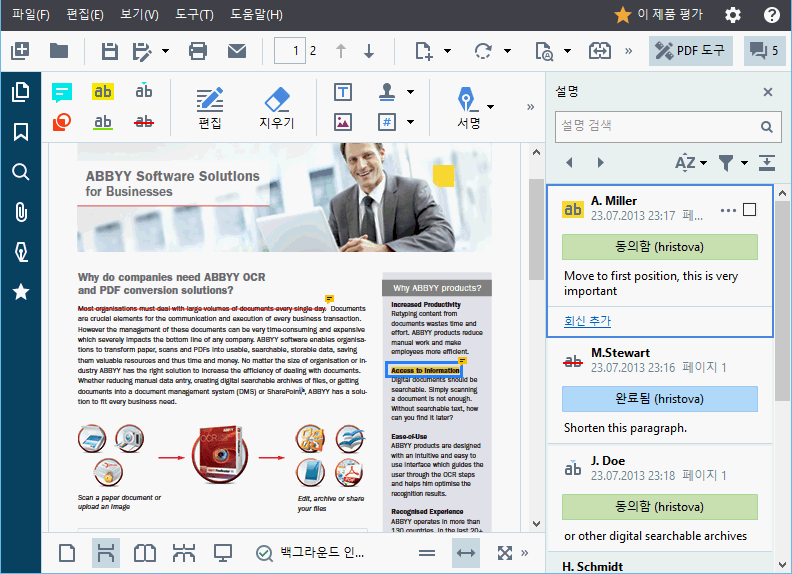Click the add page icon

point(424,51)
